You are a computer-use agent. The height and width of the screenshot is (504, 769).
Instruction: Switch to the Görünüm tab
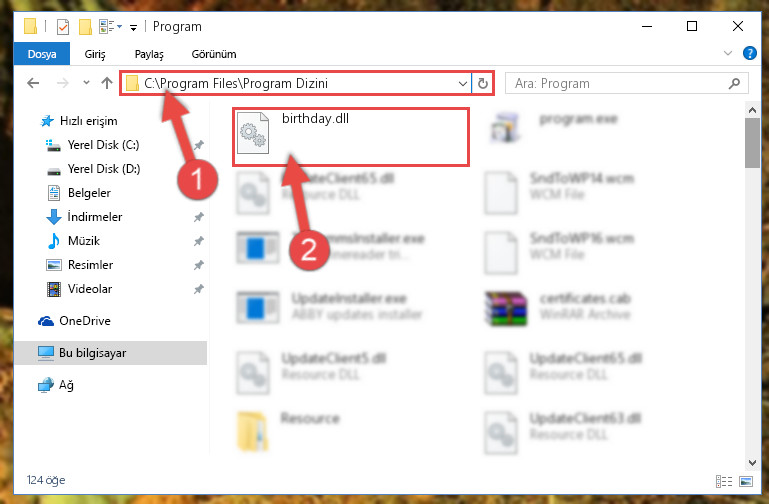tap(214, 54)
